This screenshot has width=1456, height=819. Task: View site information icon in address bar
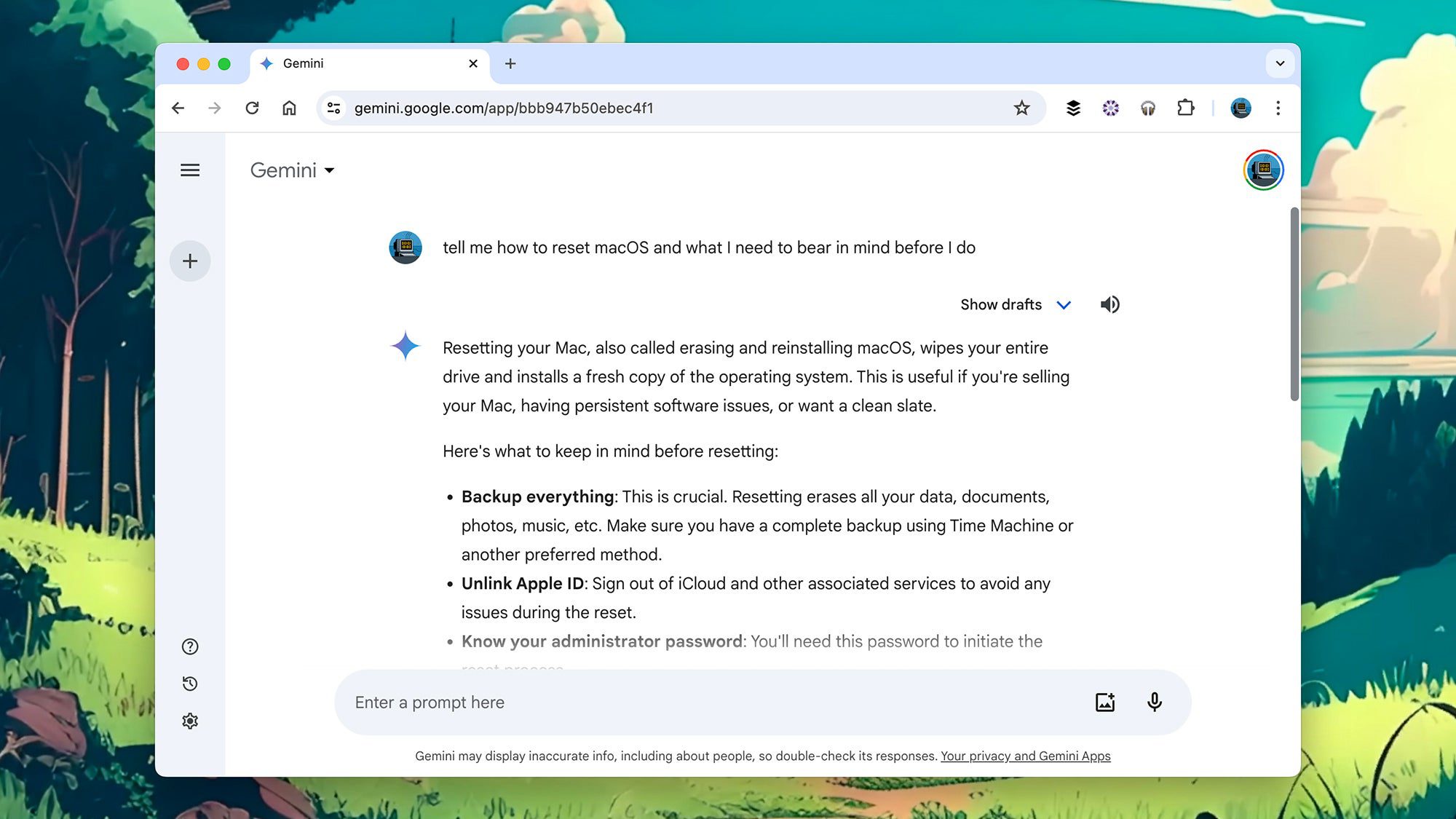(333, 108)
